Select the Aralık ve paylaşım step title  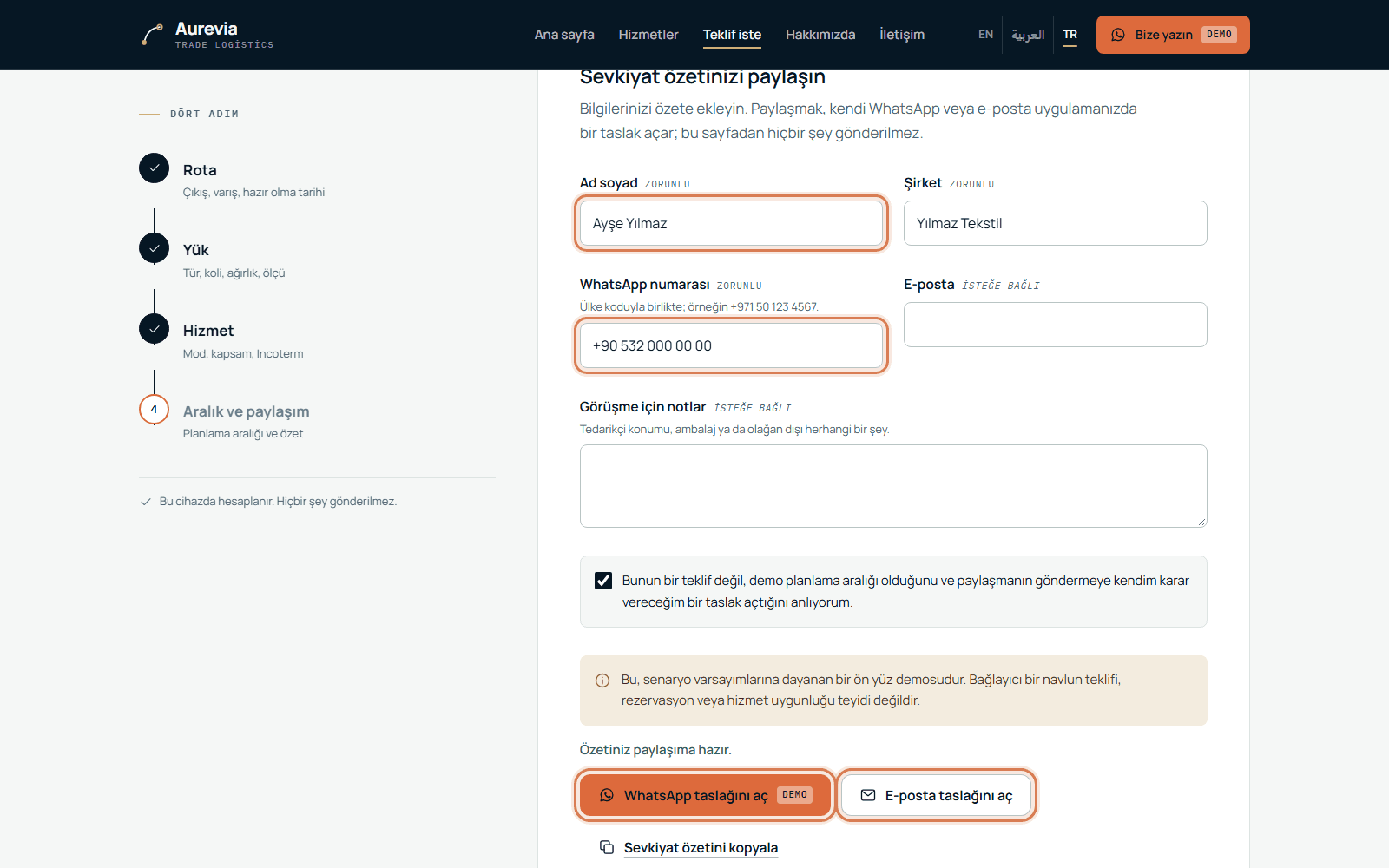[246, 411]
